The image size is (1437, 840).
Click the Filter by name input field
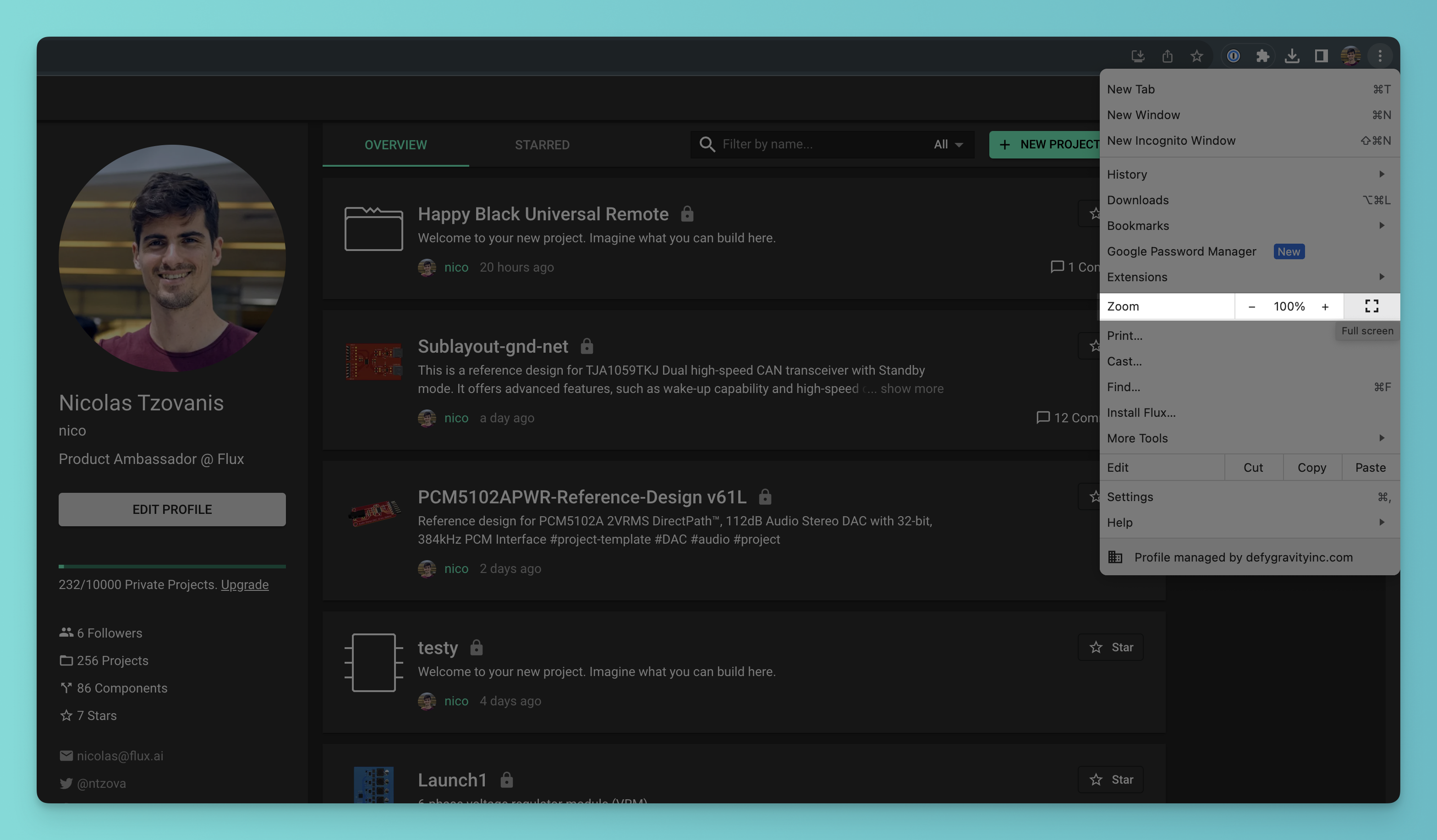(x=821, y=144)
